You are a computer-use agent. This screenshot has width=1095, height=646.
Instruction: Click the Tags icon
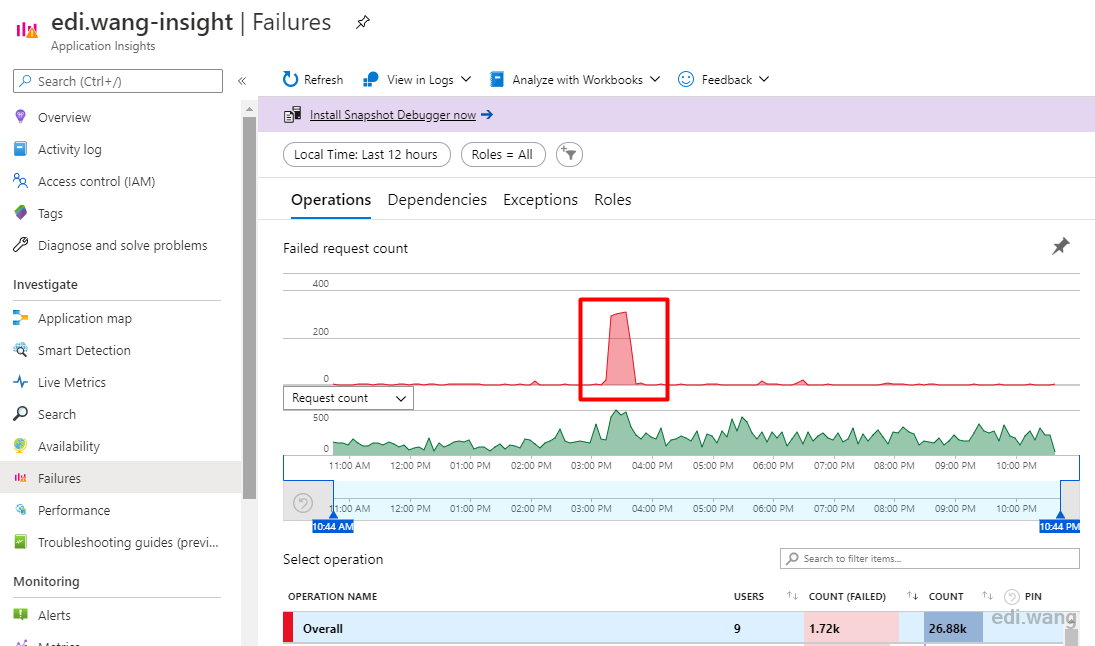point(20,212)
